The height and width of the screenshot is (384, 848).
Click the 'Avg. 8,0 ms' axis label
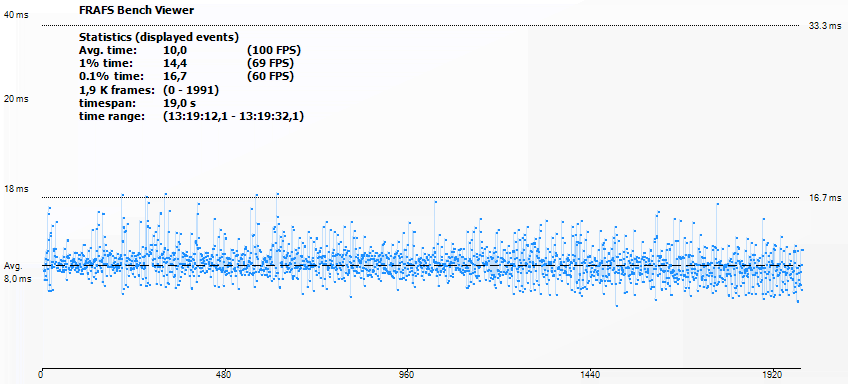[x=18, y=273]
